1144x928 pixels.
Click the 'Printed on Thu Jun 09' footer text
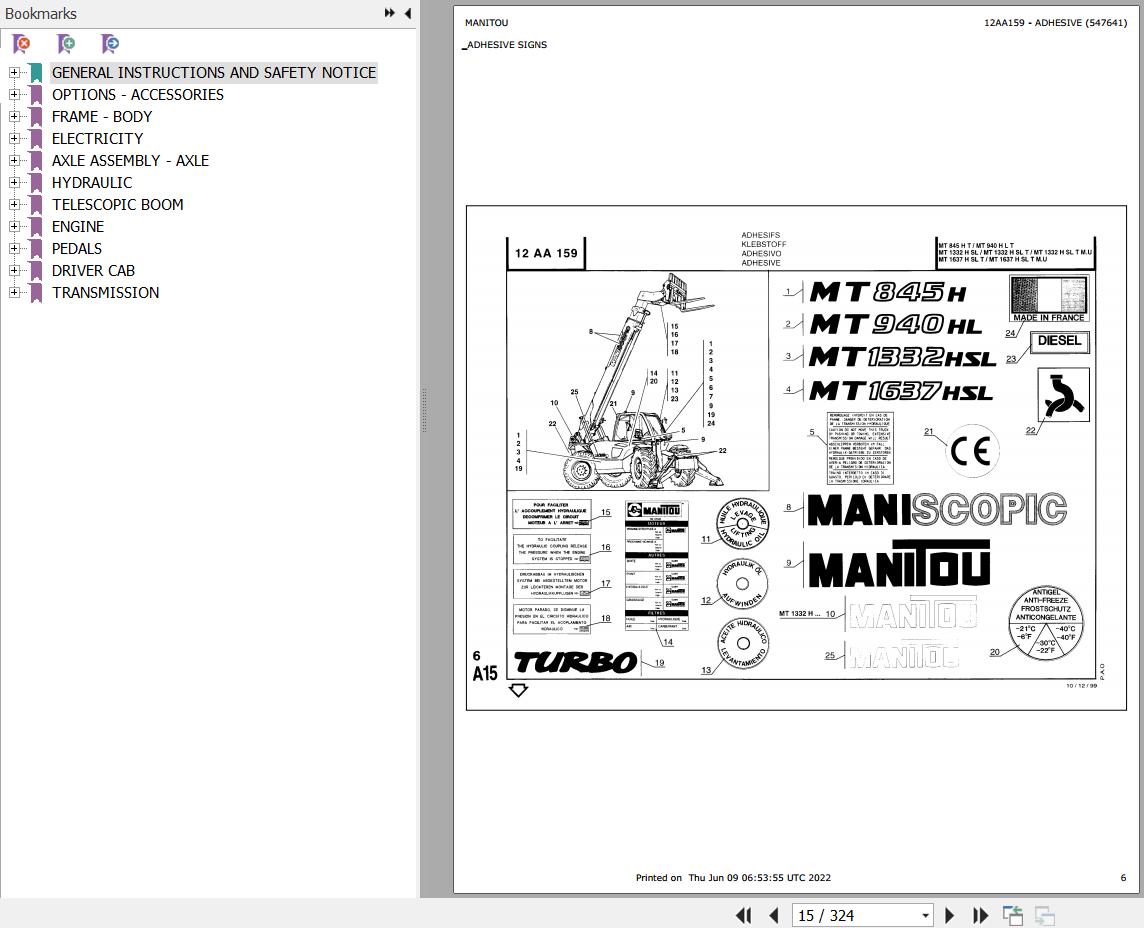coord(733,878)
